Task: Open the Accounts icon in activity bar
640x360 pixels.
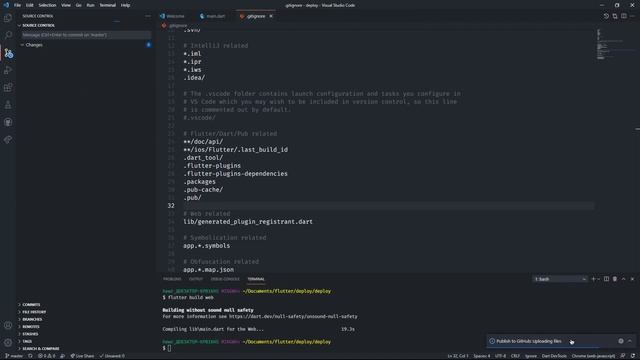Action: pos(8,325)
